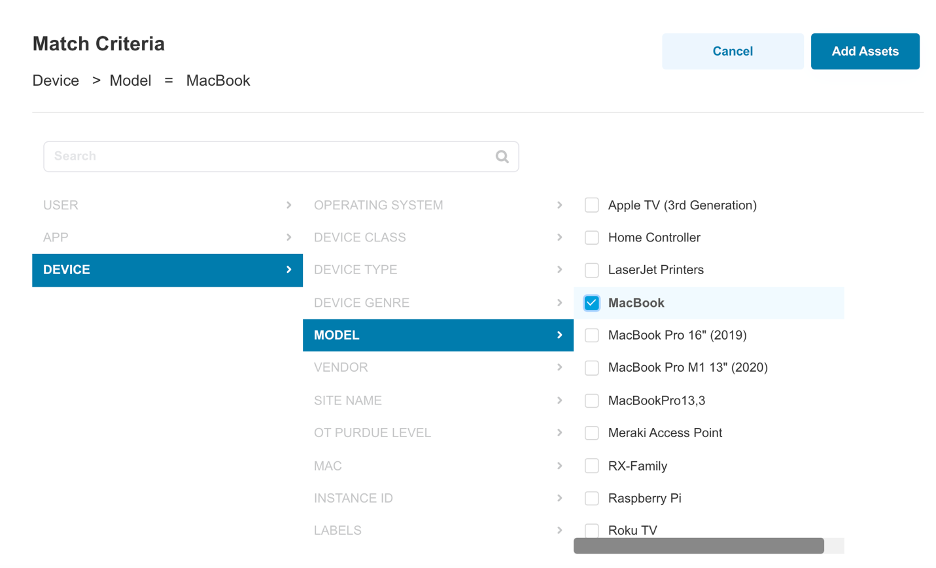Click the search magnifier icon
Image resolution: width=936 pixels, height=568 pixels.
pyautogui.click(x=502, y=156)
